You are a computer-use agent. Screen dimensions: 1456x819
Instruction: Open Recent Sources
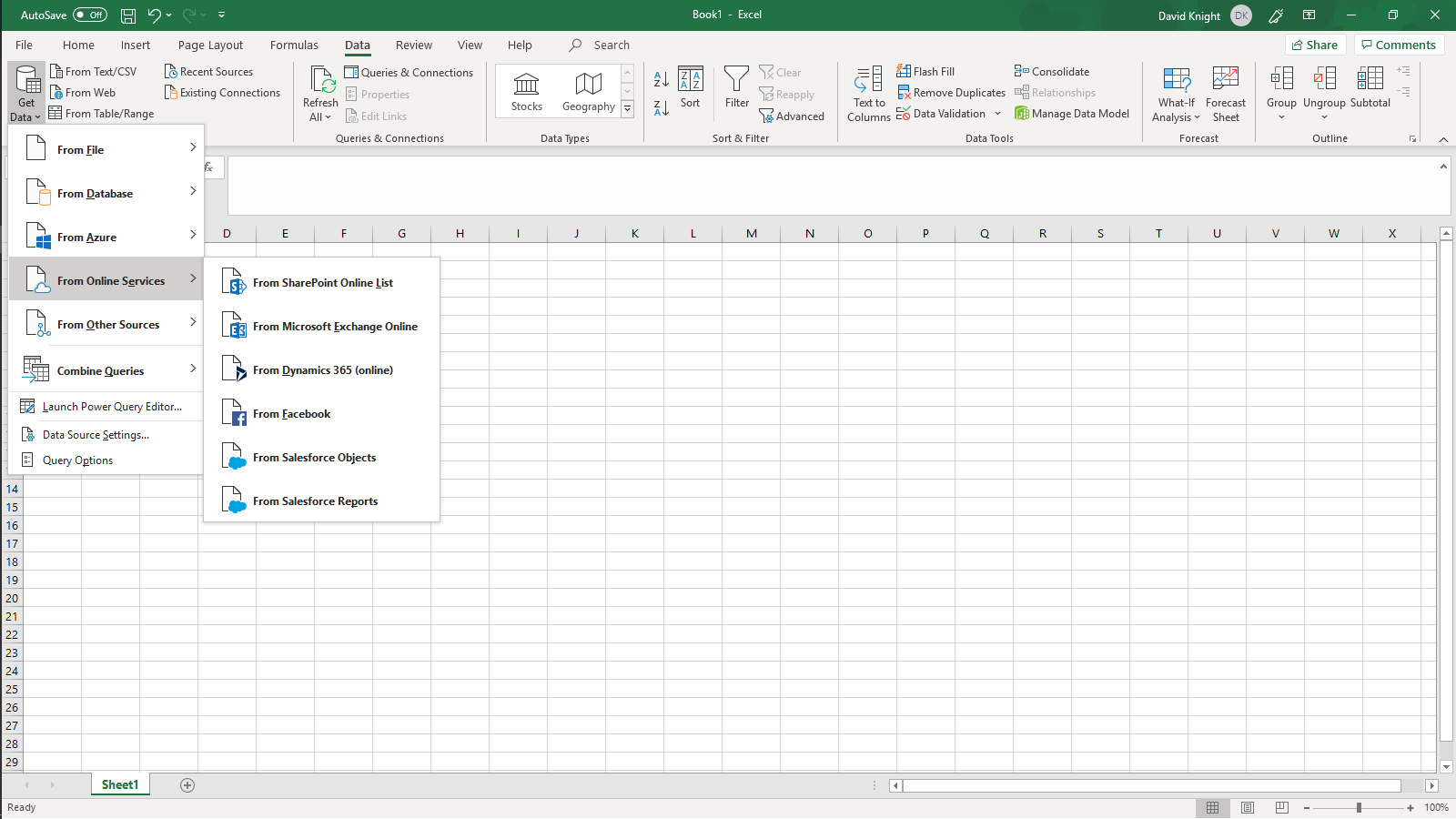click(x=208, y=71)
